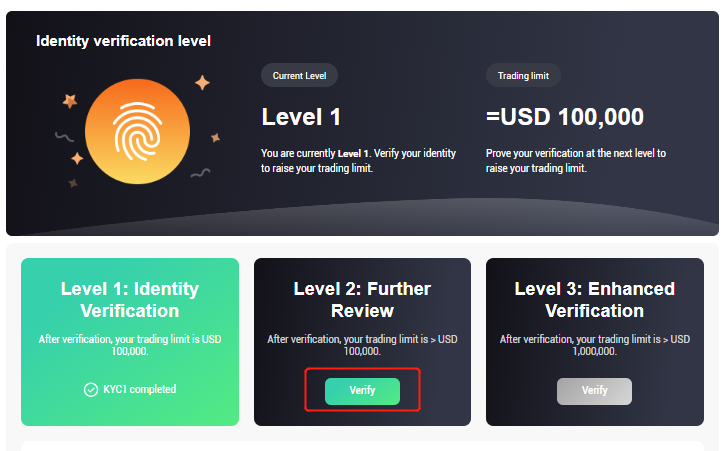Click the large Level 1 heading text

coord(301,117)
